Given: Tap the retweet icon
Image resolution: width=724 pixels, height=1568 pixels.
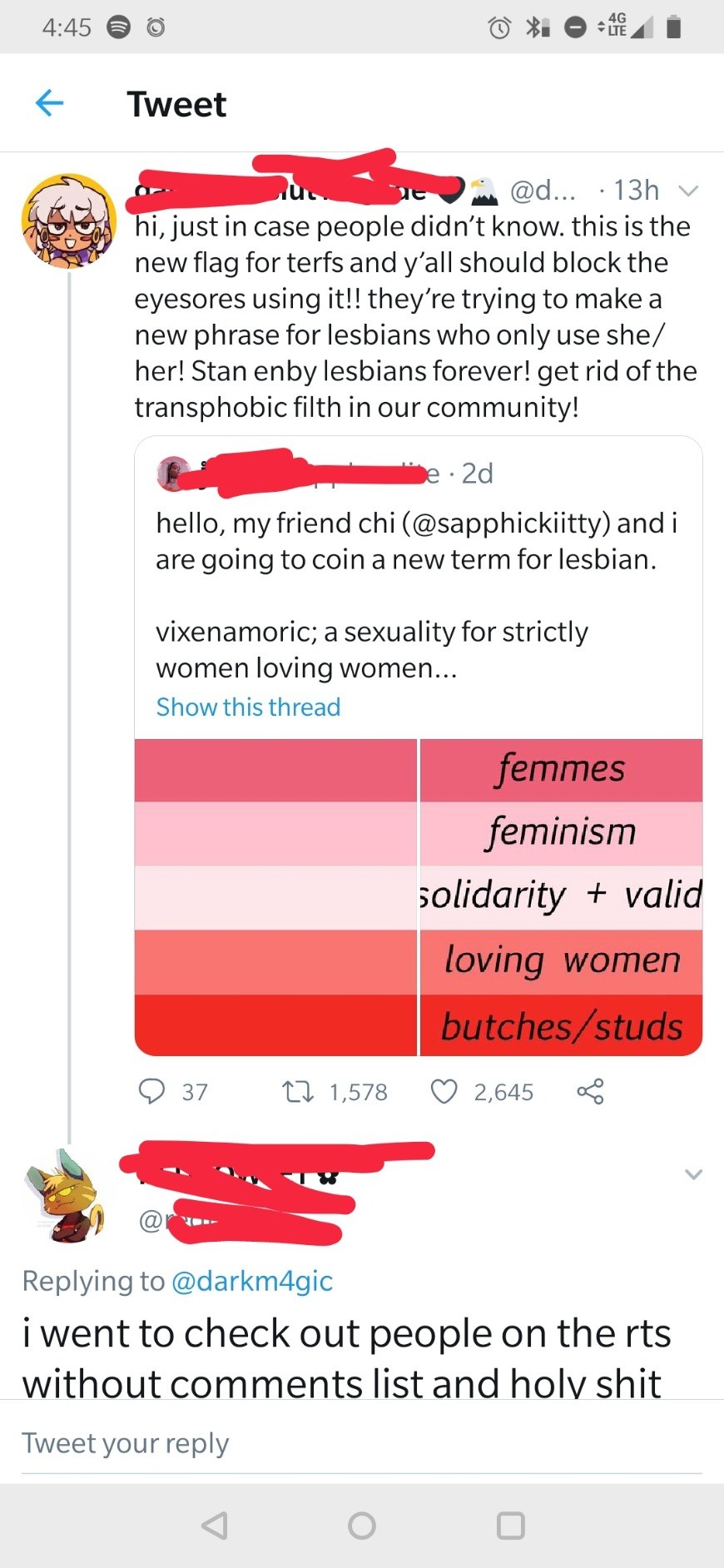Looking at the screenshot, I should pyautogui.click(x=298, y=1091).
